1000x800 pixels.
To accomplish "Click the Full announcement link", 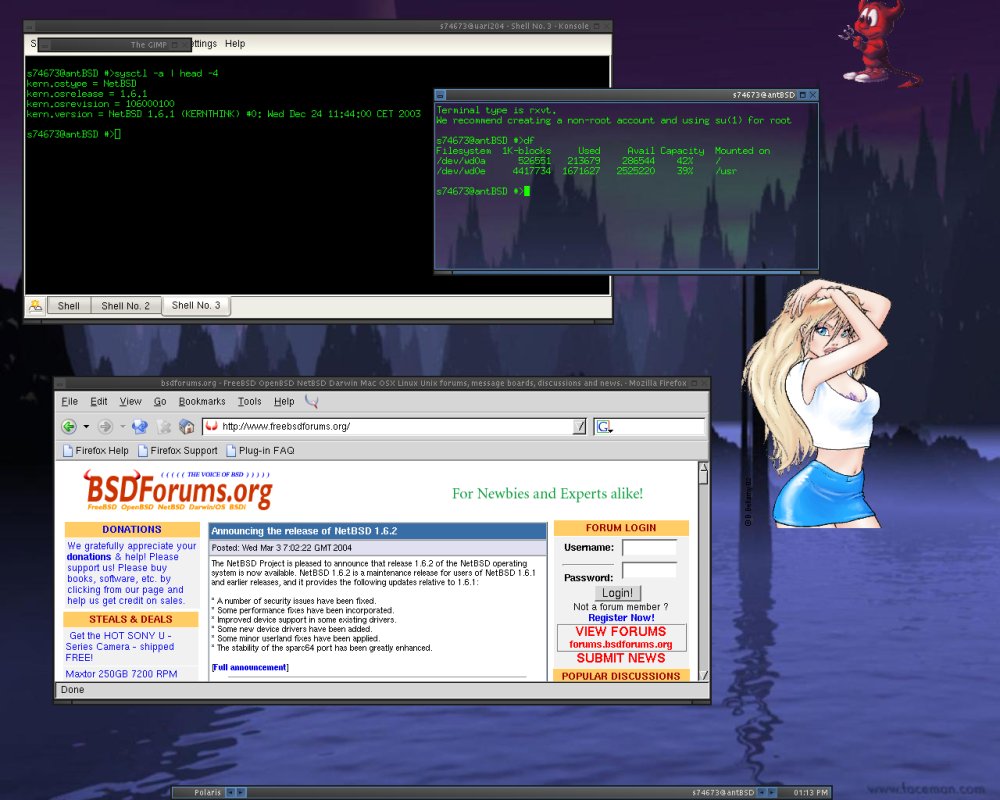I will pos(250,667).
